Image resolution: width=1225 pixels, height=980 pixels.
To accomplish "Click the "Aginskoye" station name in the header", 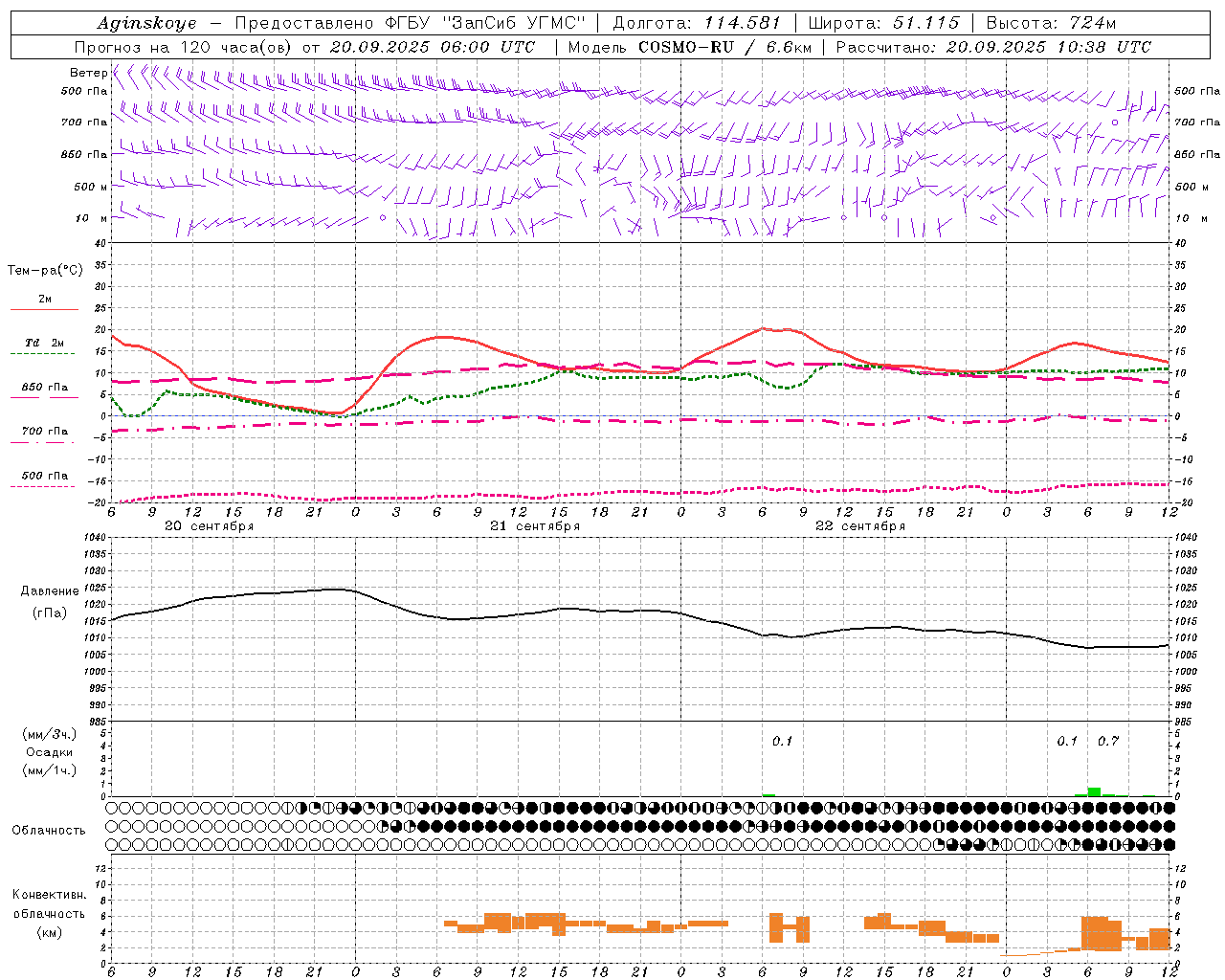I will (146, 23).
